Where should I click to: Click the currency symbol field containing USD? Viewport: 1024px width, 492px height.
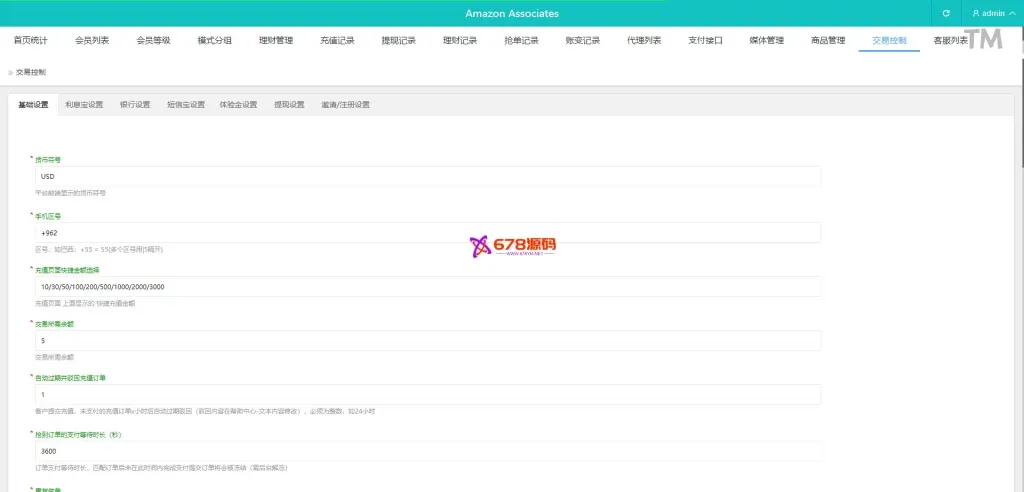427,176
